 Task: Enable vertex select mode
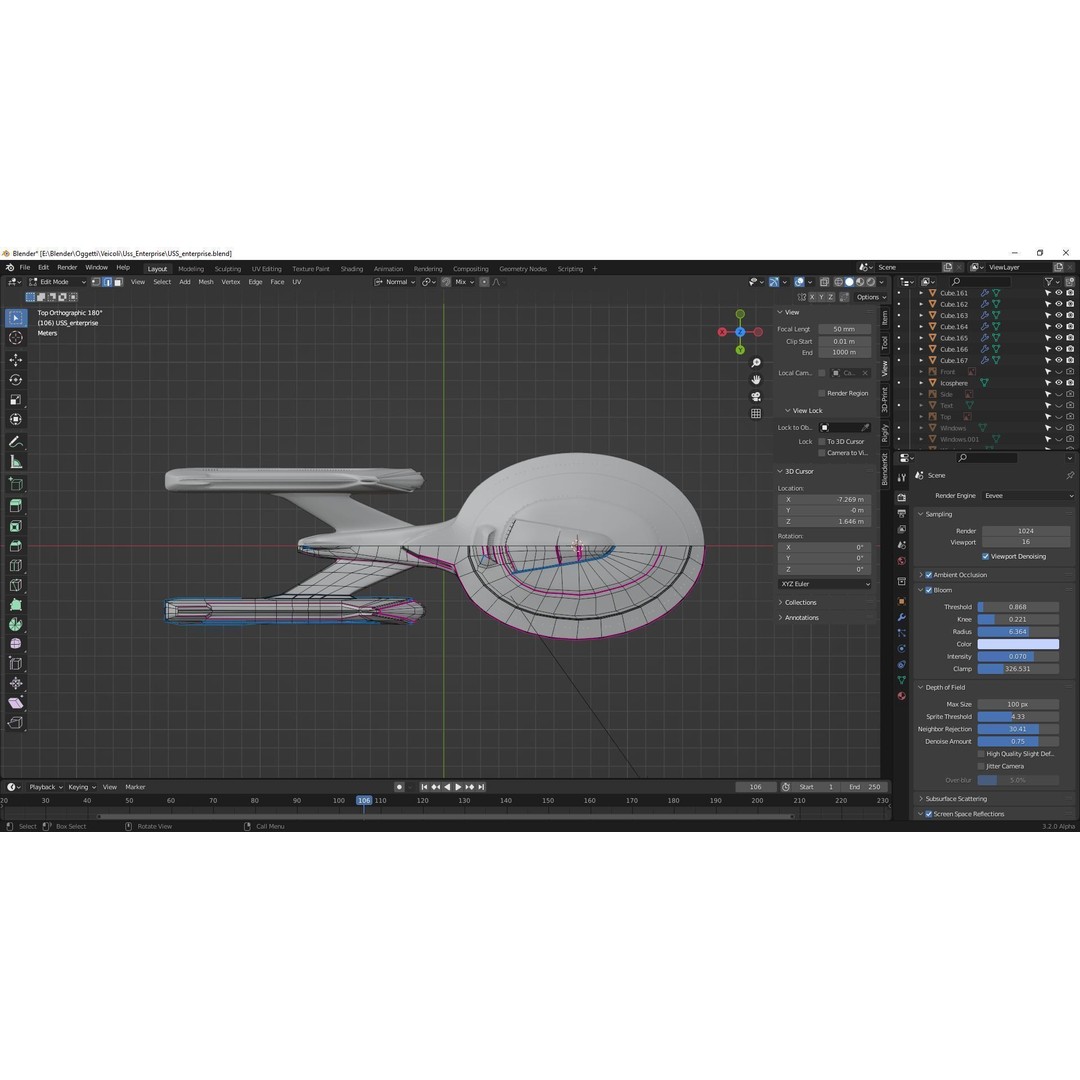click(96, 282)
